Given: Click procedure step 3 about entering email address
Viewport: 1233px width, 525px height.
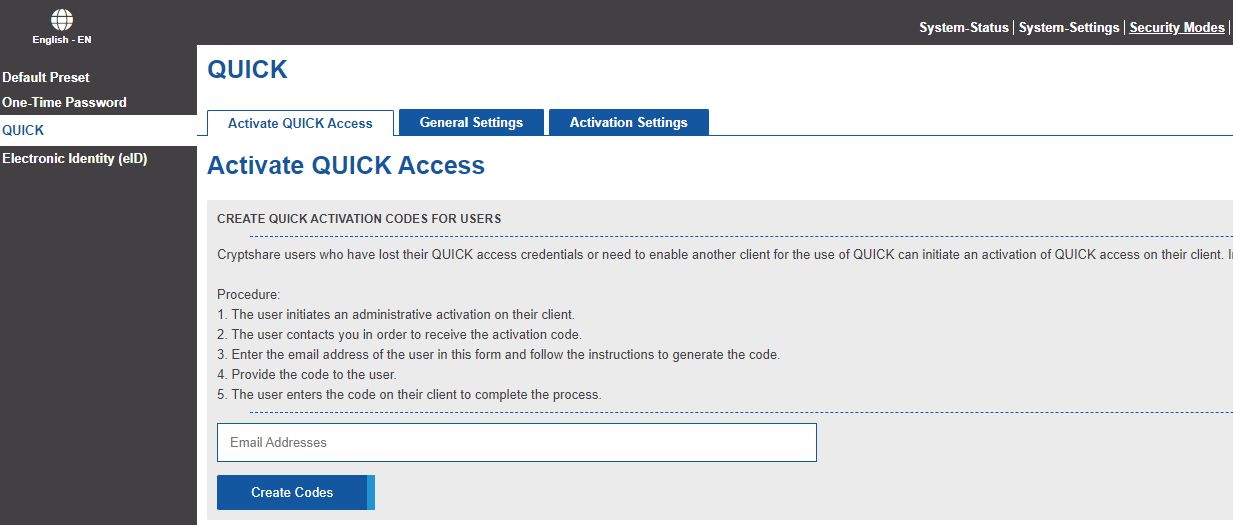Looking at the screenshot, I should 498,354.
